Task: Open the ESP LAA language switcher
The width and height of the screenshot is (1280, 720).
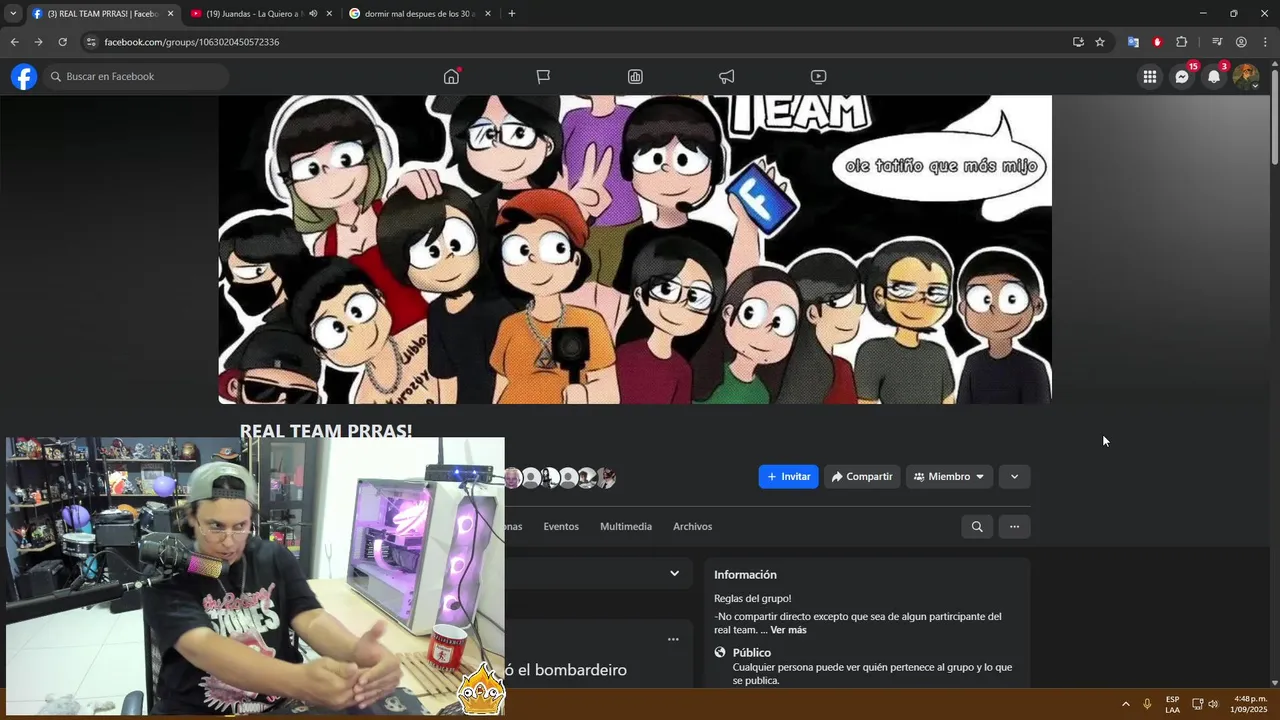Action: click(1172, 704)
